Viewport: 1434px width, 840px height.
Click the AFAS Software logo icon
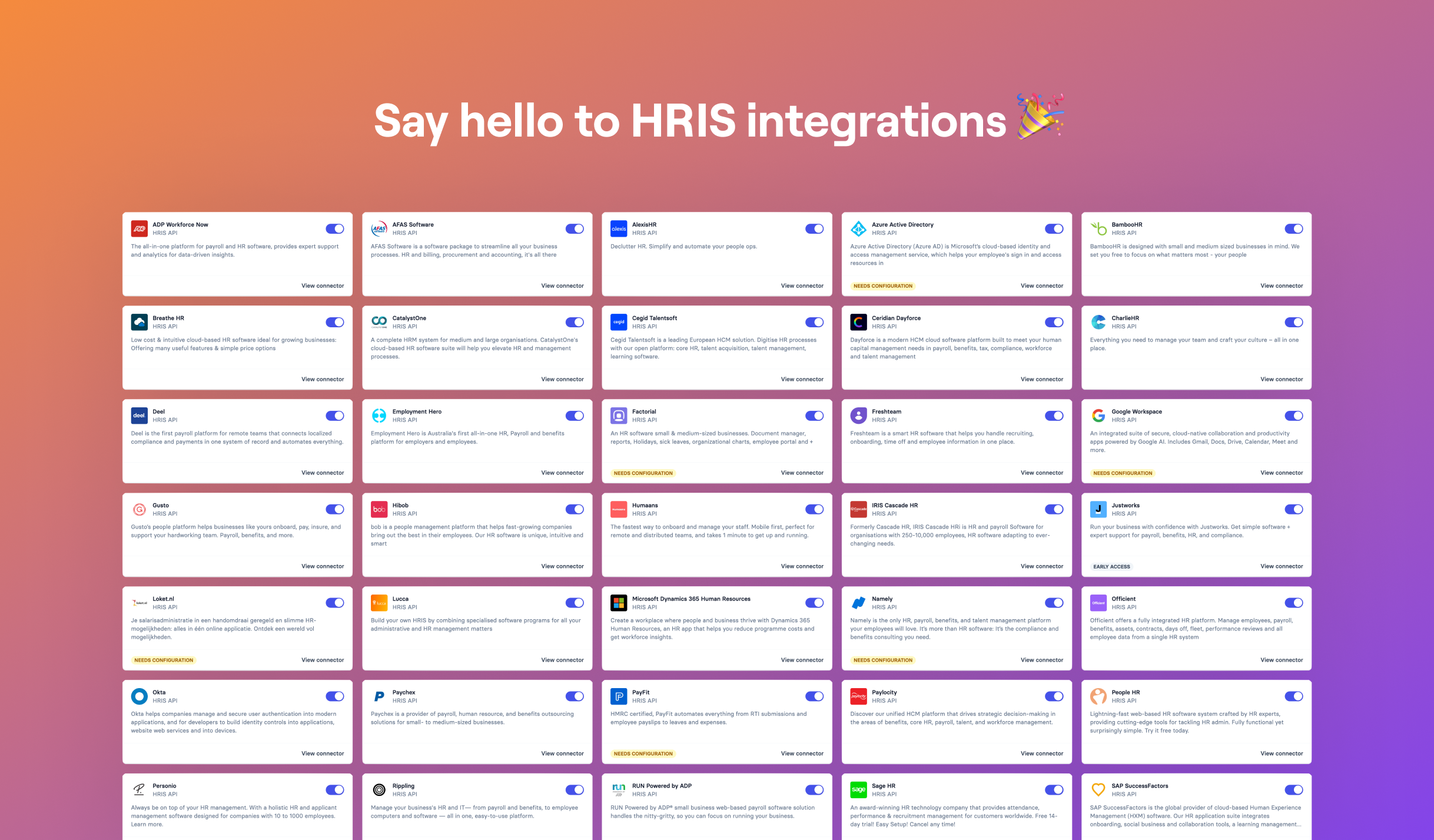point(379,228)
